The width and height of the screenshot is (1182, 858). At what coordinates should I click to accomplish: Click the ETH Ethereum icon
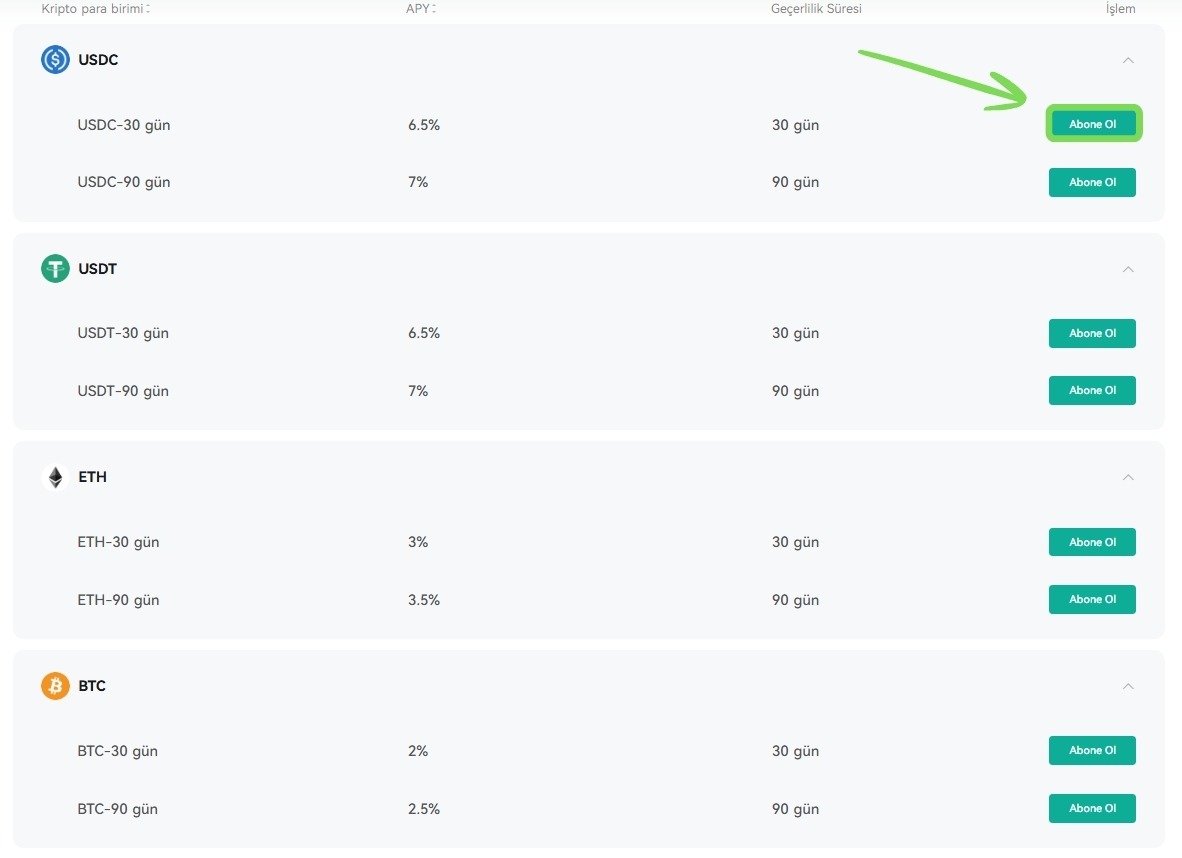[x=55, y=477]
